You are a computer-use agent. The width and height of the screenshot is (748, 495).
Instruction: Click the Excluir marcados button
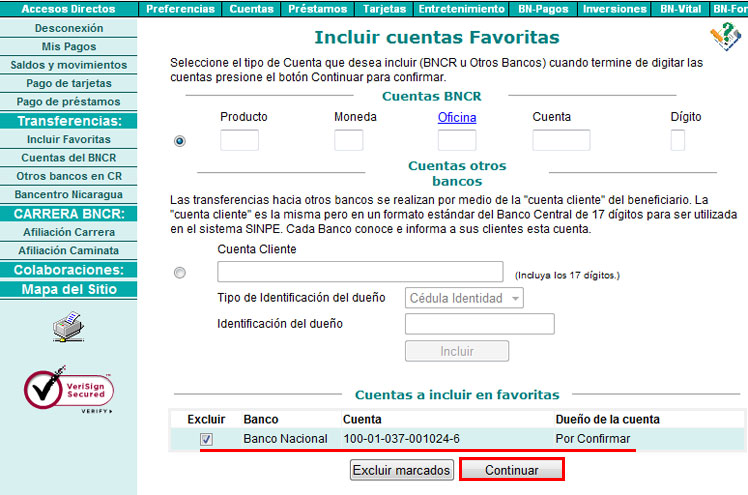[x=402, y=470]
